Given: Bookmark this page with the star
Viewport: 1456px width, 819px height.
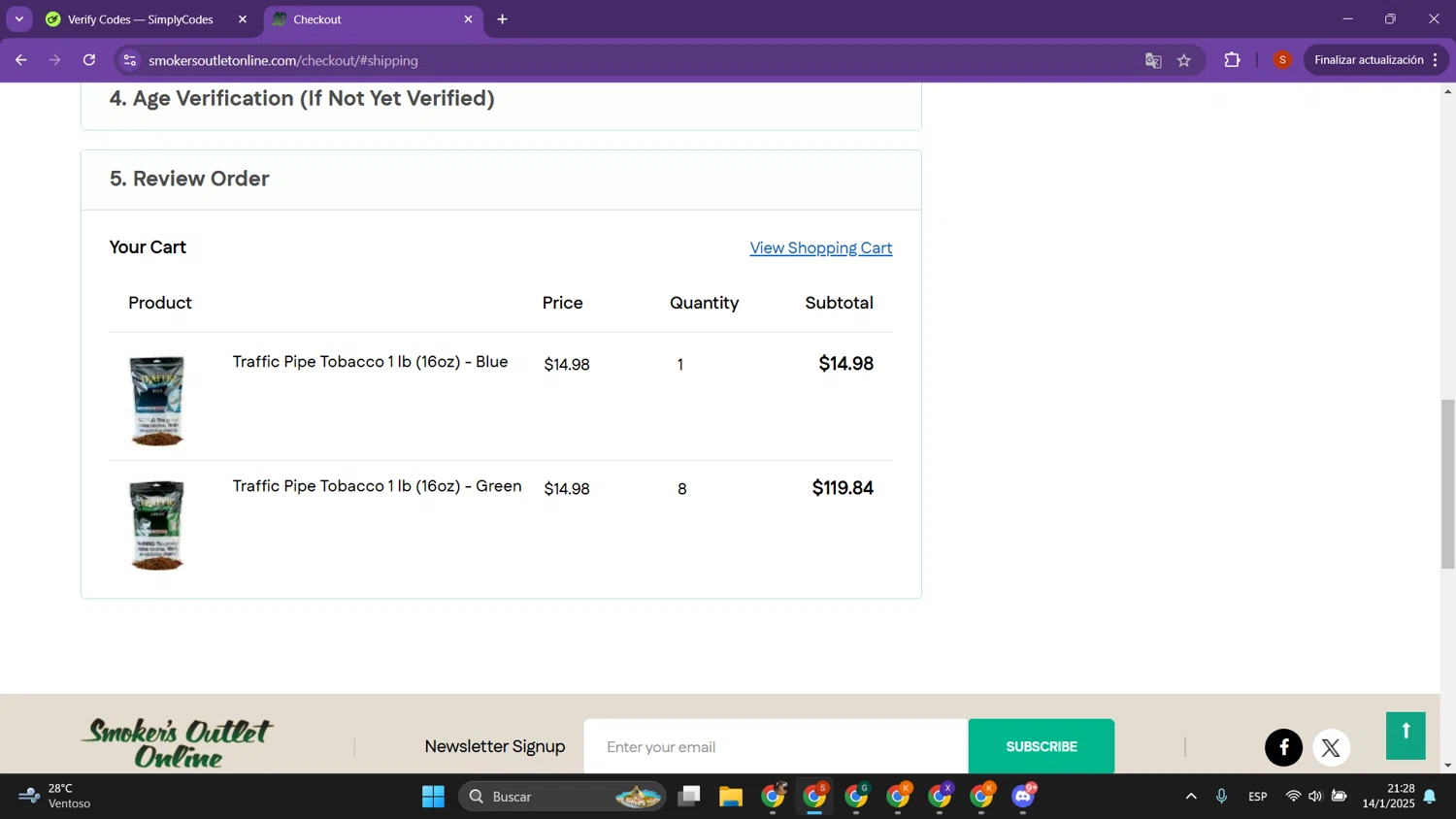Looking at the screenshot, I should (x=1184, y=60).
